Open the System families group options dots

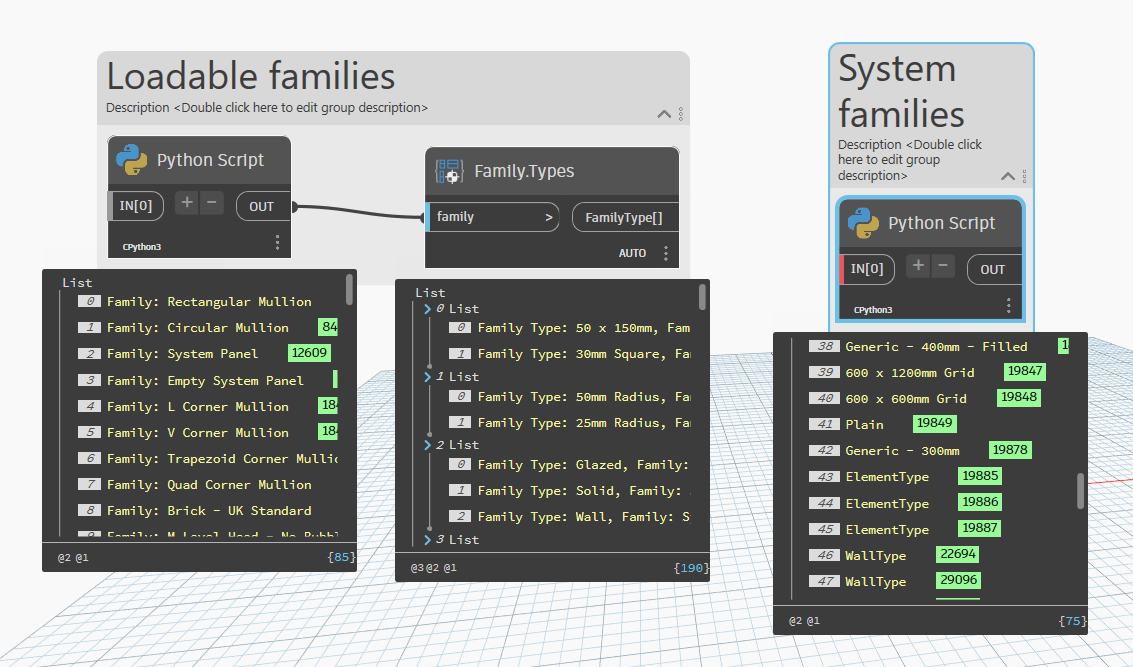point(1025,176)
